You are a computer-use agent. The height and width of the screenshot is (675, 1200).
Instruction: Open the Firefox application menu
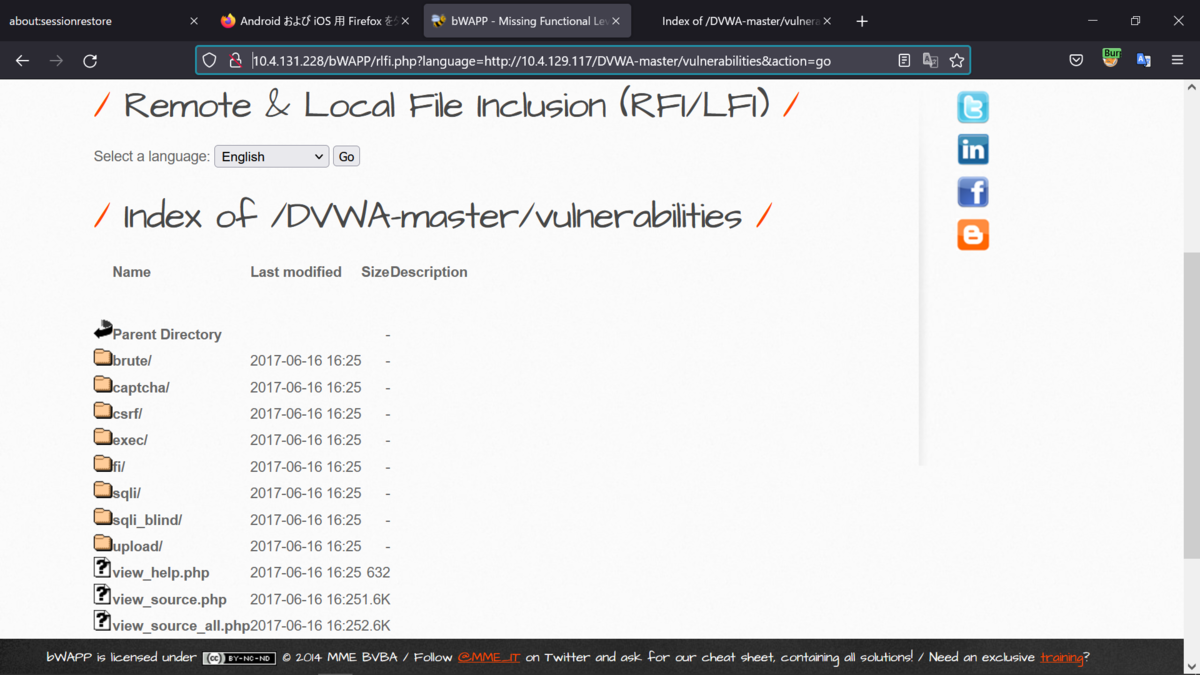click(x=1177, y=61)
